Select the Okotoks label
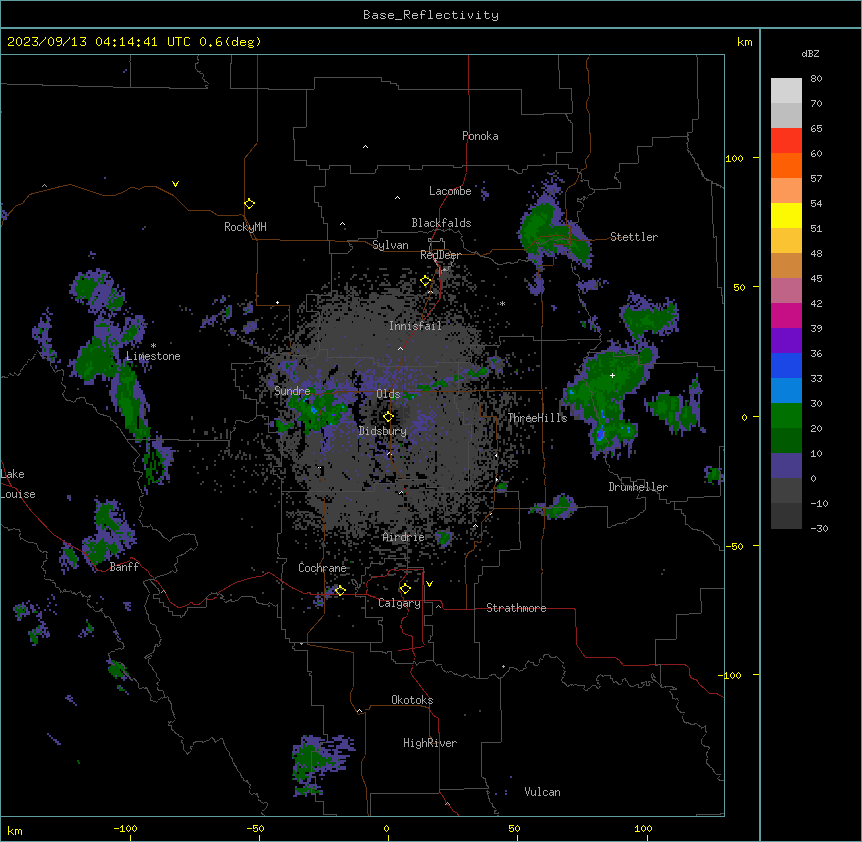Image resolution: width=862 pixels, height=842 pixels. click(412, 700)
